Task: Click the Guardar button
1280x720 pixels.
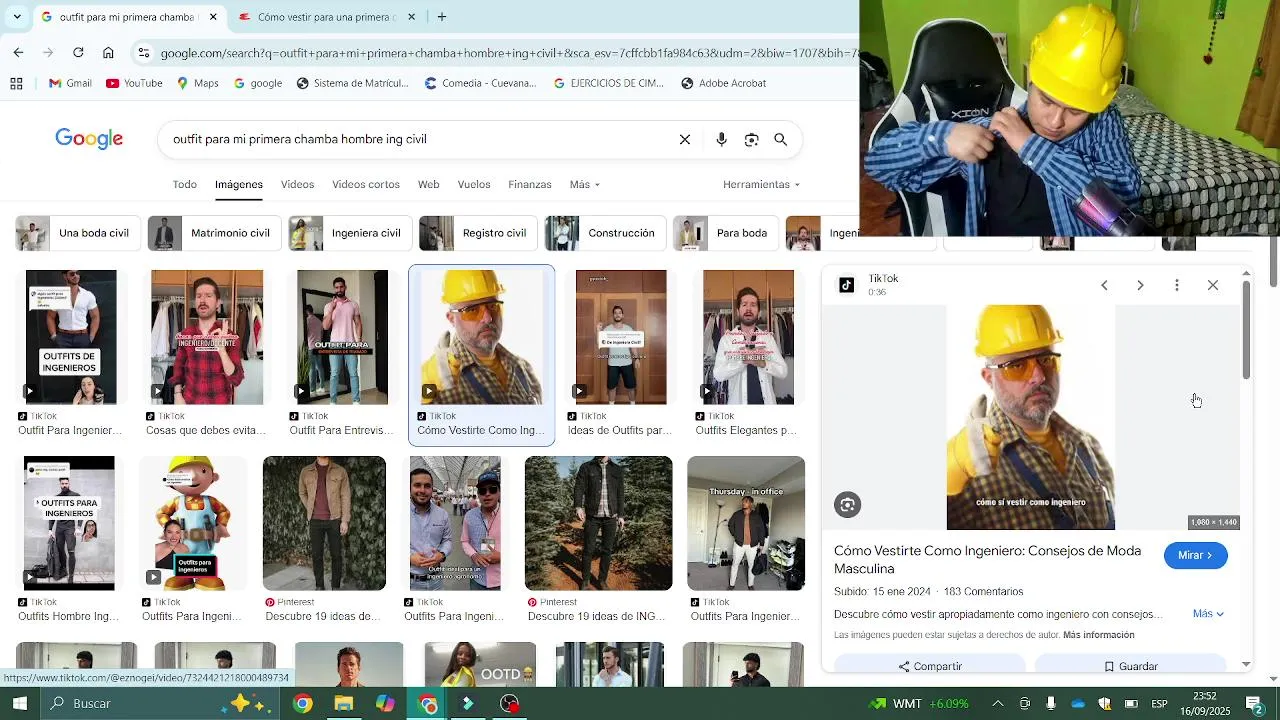Action: 1131,666
